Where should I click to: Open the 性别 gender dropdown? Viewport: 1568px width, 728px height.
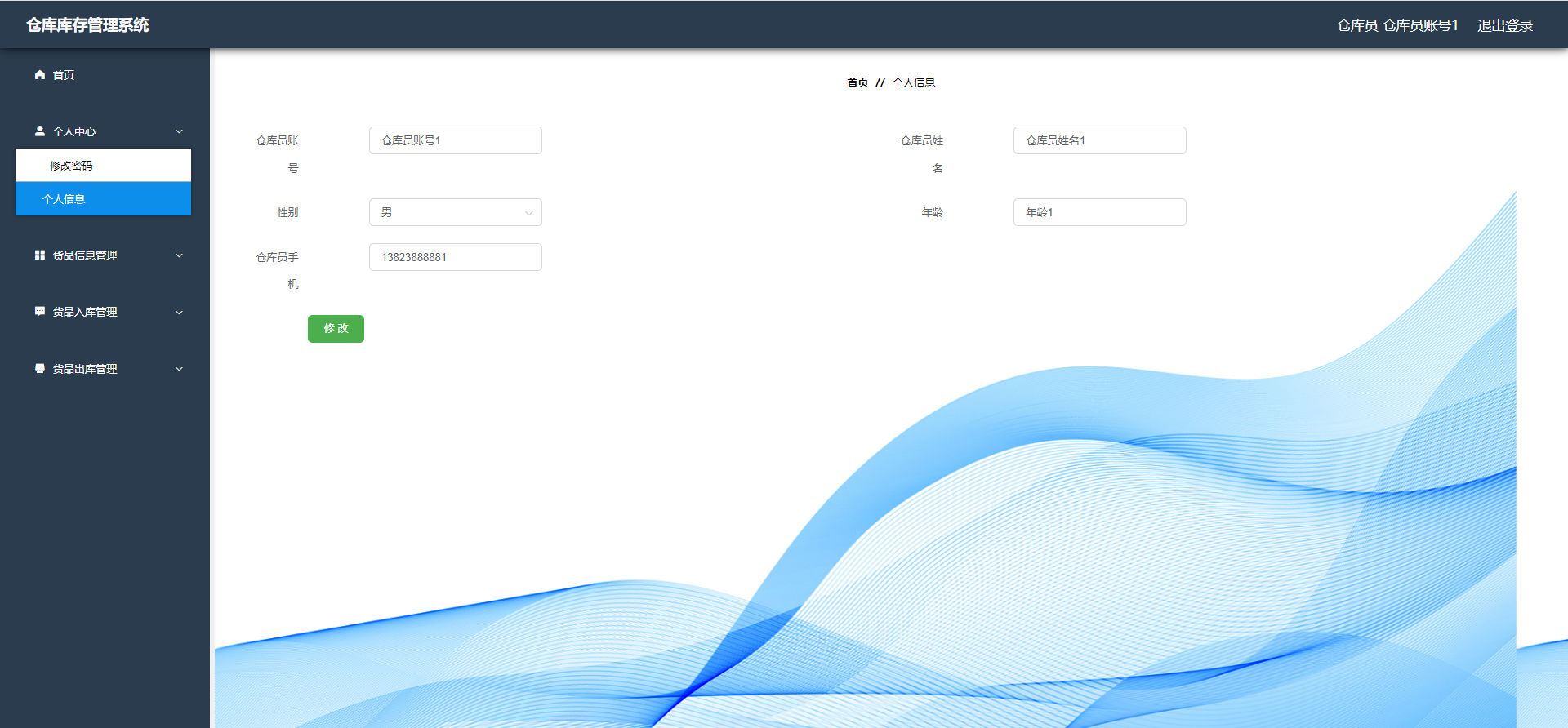(x=456, y=212)
